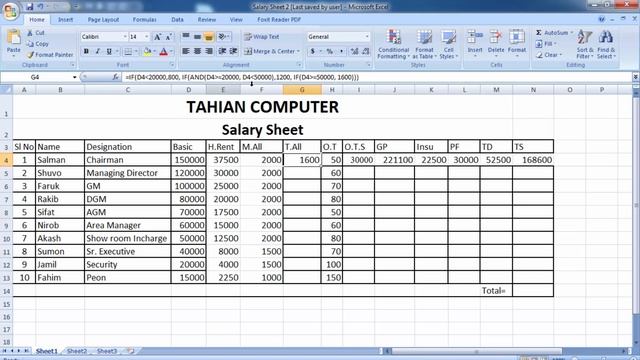The height and width of the screenshot is (360, 640).
Task: Toggle Bottom Align vertical alignment
Action: click(209, 37)
